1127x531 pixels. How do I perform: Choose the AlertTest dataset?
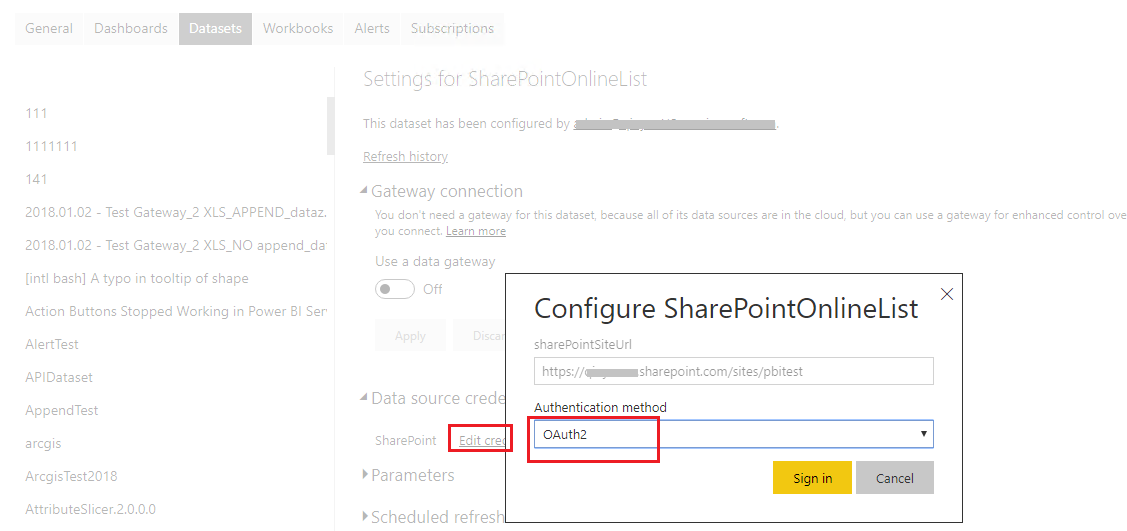[x=52, y=345]
